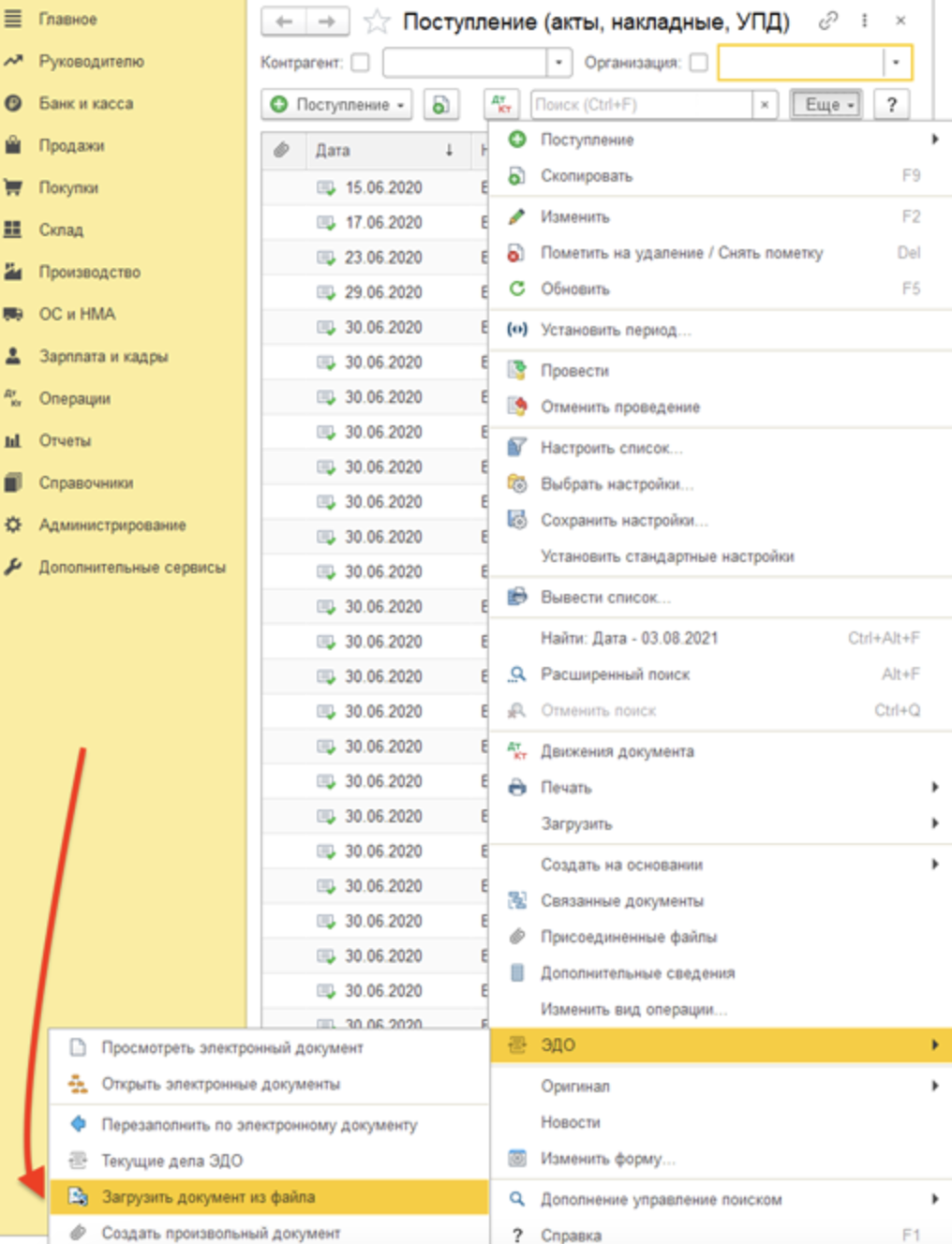Image resolution: width=952 pixels, height=1244 pixels.
Task: Click Перезаполнить по электронному документу
Action: click(270, 1125)
